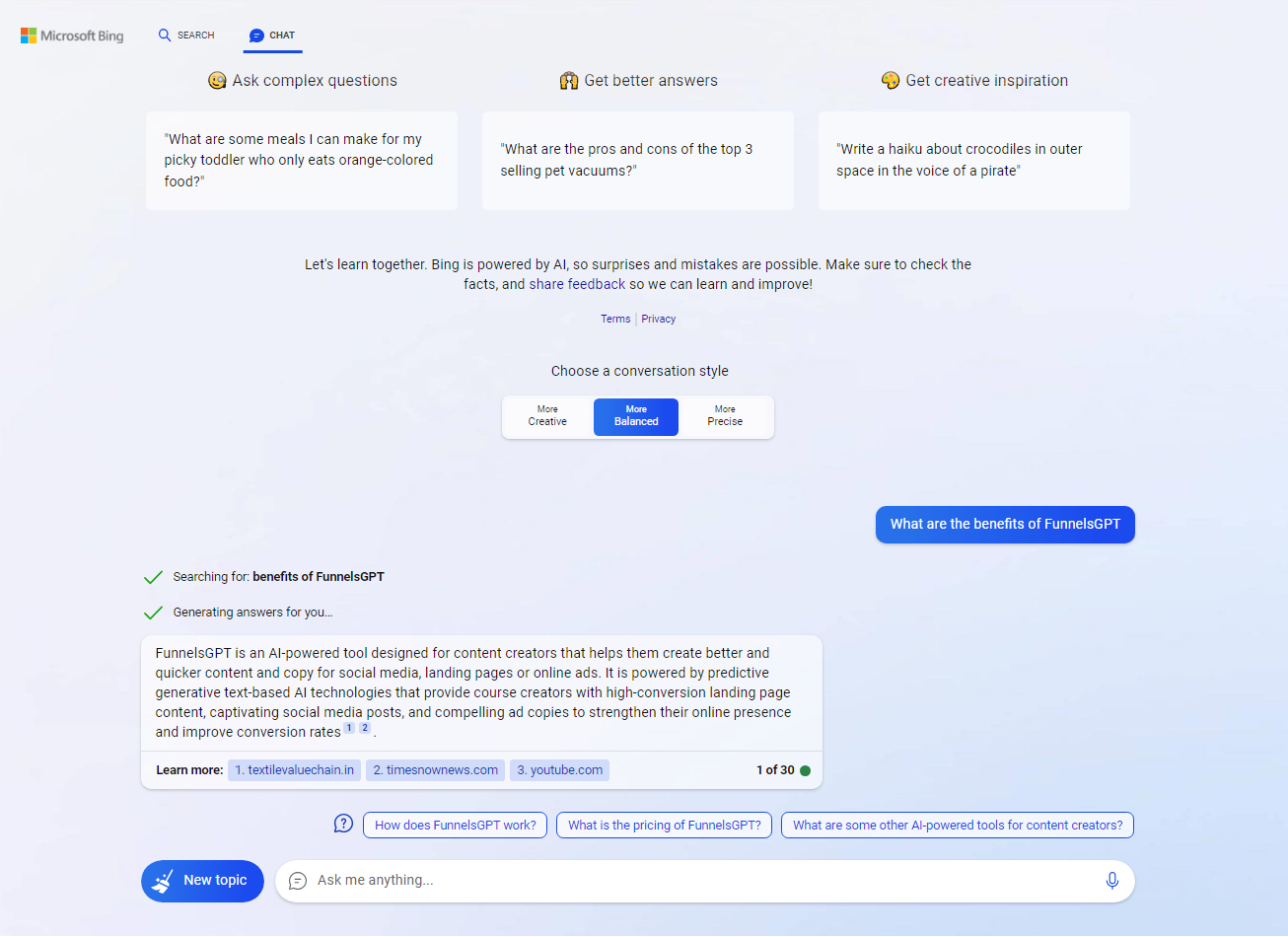The height and width of the screenshot is (937, 1288).
Task: Open citation superscript 1
Action: point(349,728)
